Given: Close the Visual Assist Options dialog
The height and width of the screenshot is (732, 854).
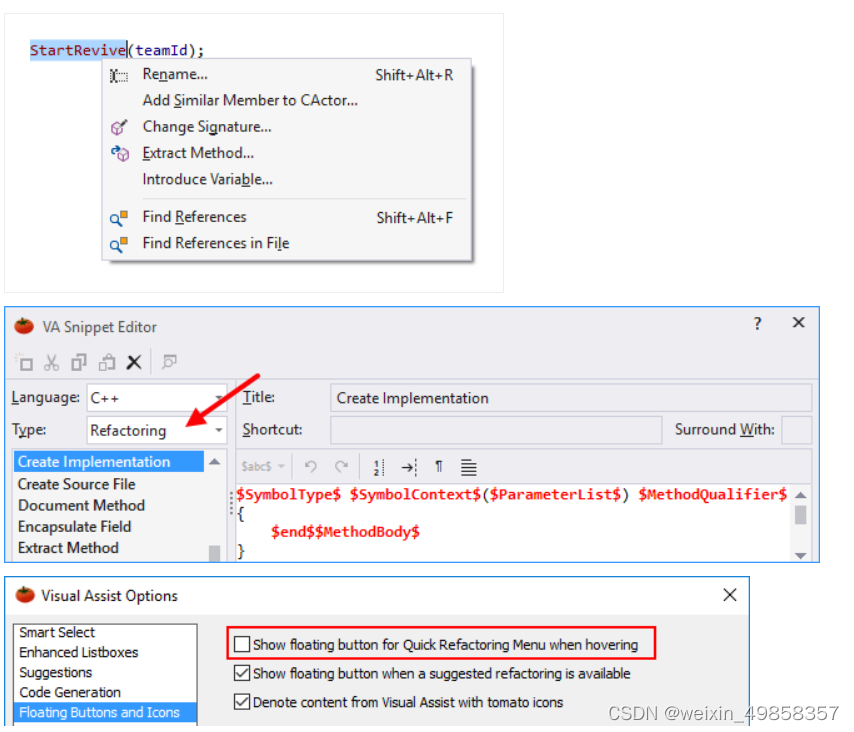Looking at the screenshot, I should coord(730,595).
